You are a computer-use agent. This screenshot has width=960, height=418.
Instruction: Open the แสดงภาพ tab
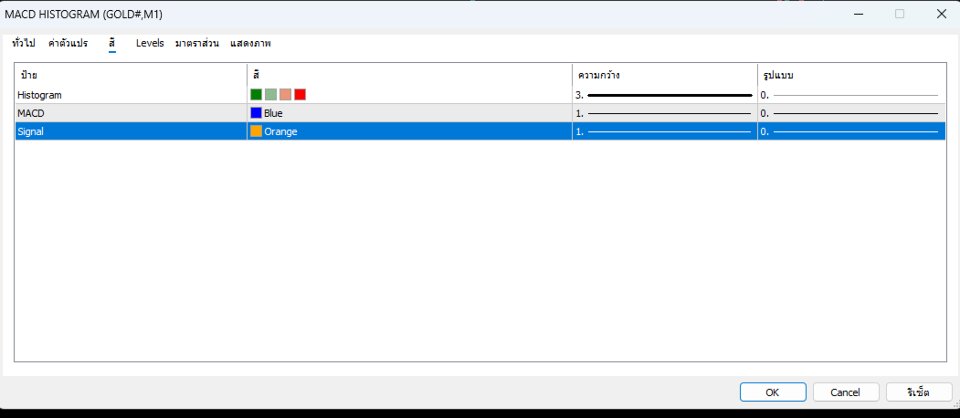[251, 43]
